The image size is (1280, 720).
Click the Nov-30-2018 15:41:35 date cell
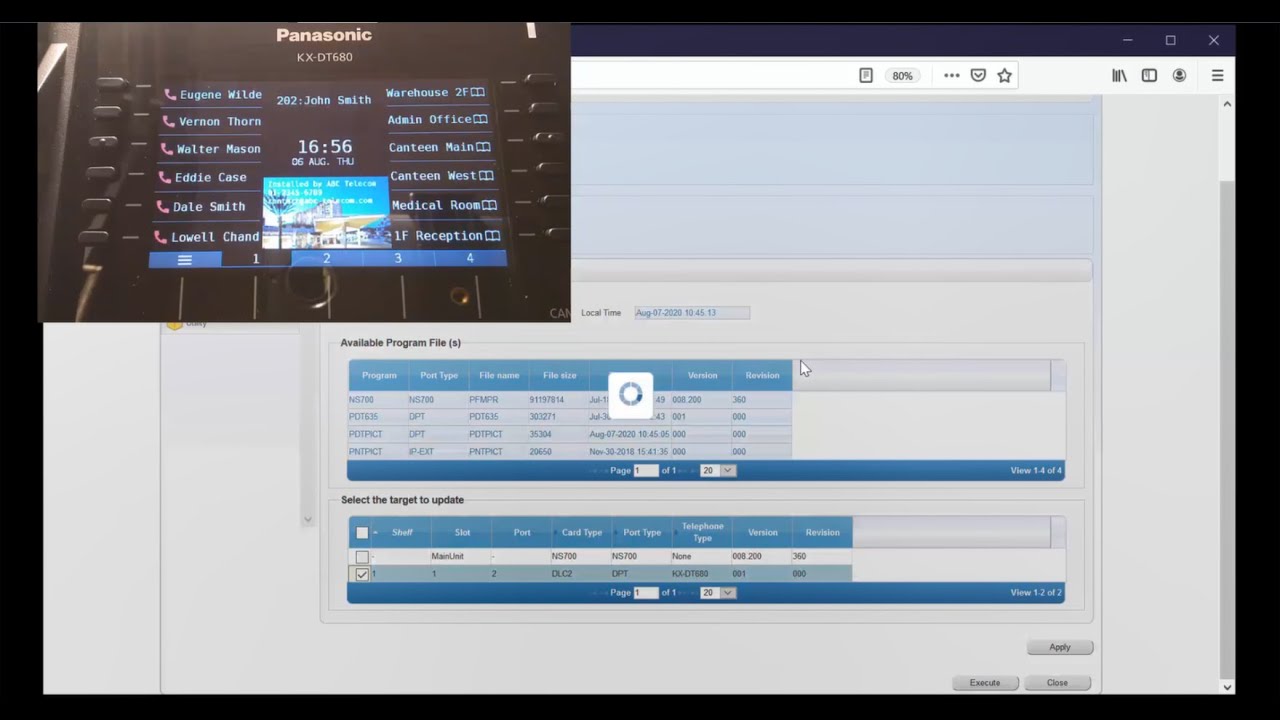point(629,452)
